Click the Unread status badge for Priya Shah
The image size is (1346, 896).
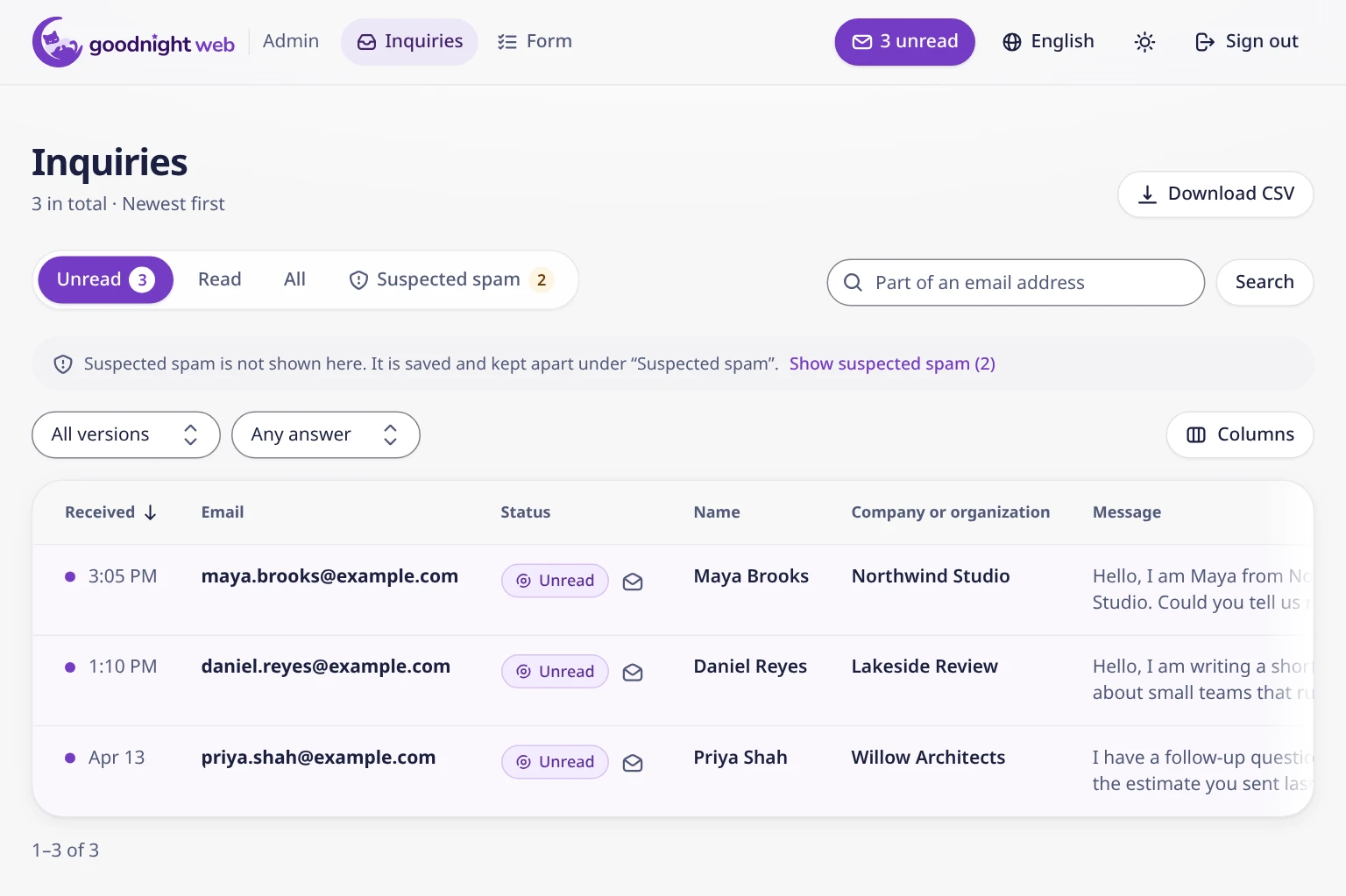coord(555,762)
